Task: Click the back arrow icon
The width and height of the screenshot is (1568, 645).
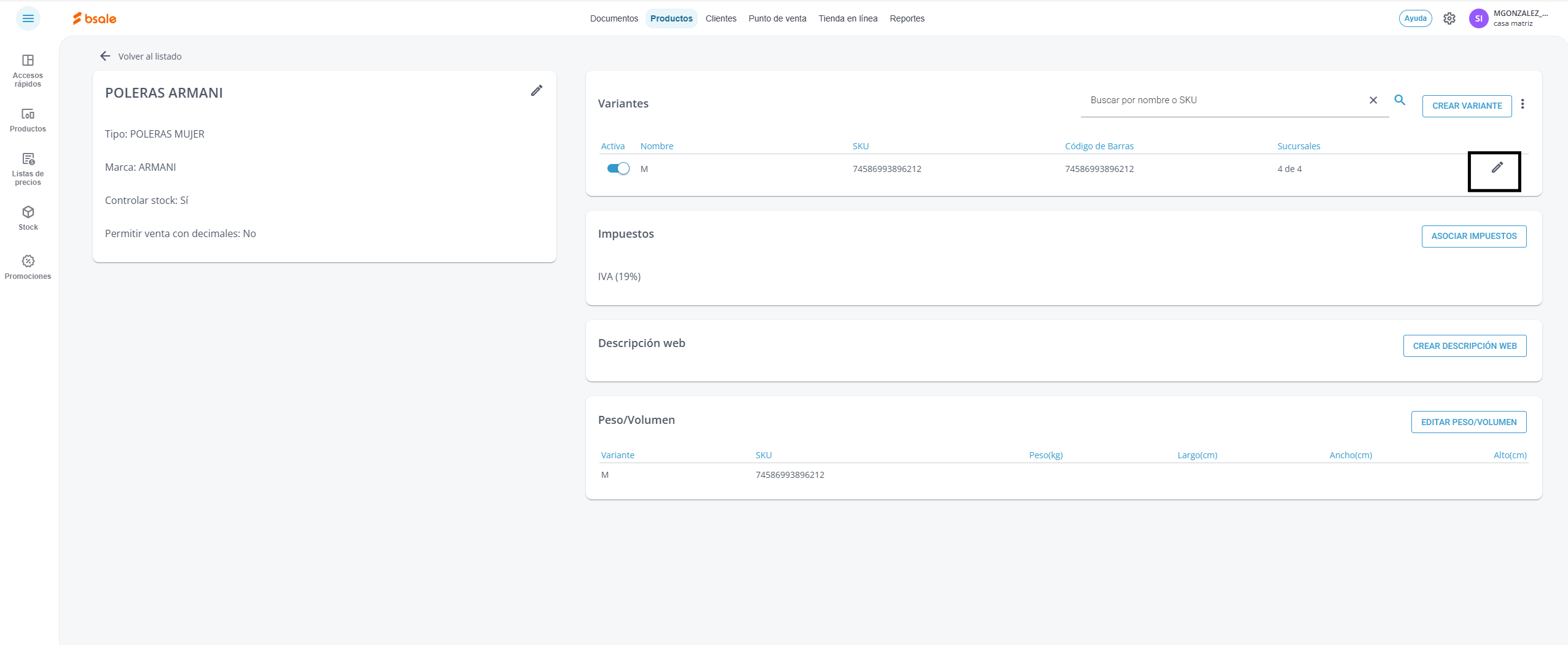Action: click(x=105, y=56)
